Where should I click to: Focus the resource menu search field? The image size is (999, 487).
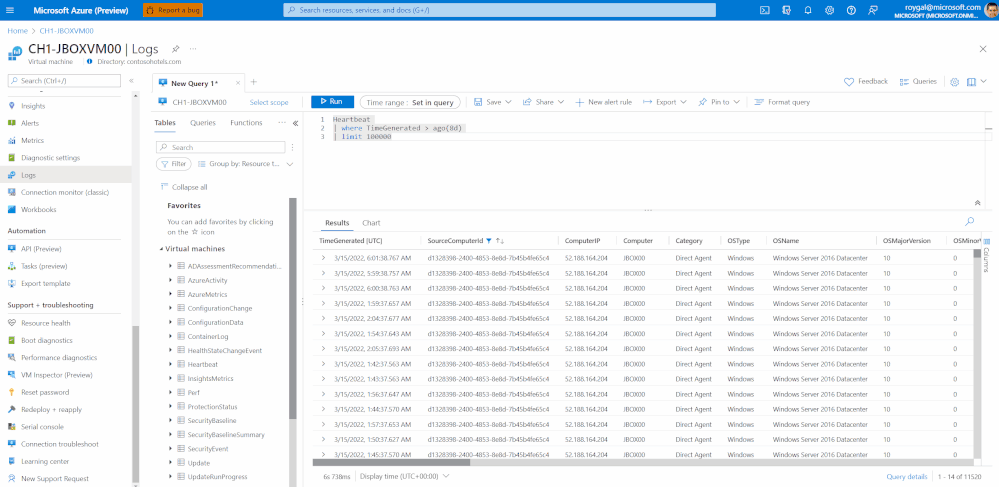64,81
